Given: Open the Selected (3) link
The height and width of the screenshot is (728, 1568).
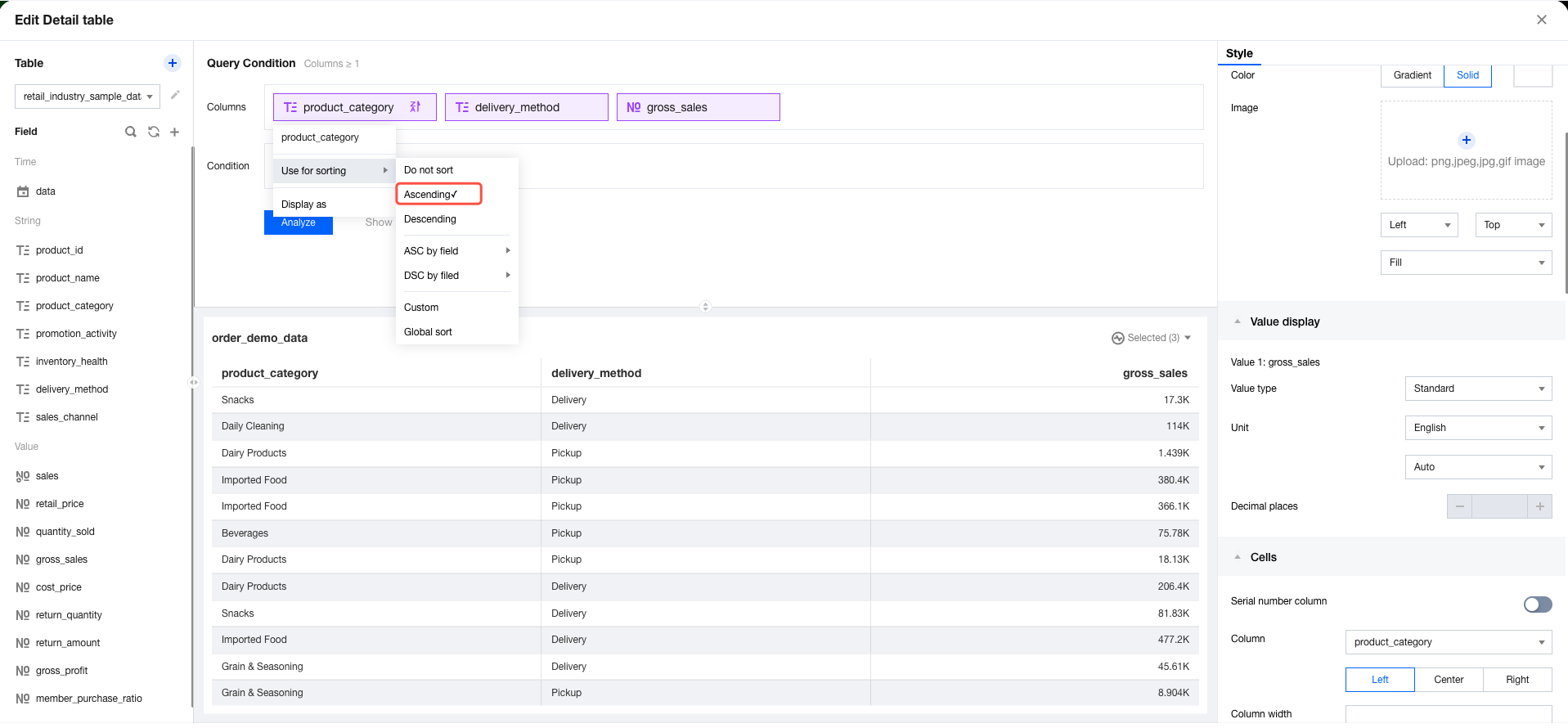Looking at the screenshot, I should click(x=1152, y=338).
